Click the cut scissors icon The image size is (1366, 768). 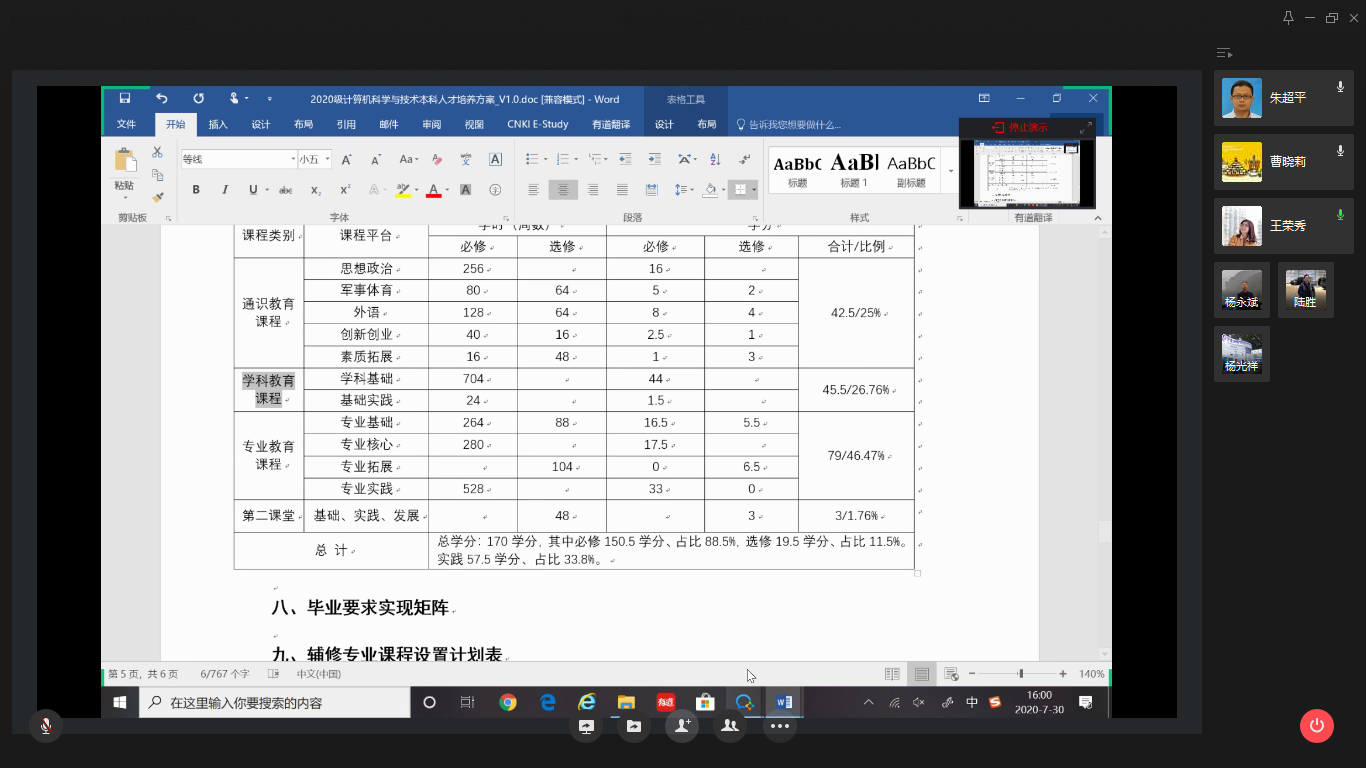point(157,152)
